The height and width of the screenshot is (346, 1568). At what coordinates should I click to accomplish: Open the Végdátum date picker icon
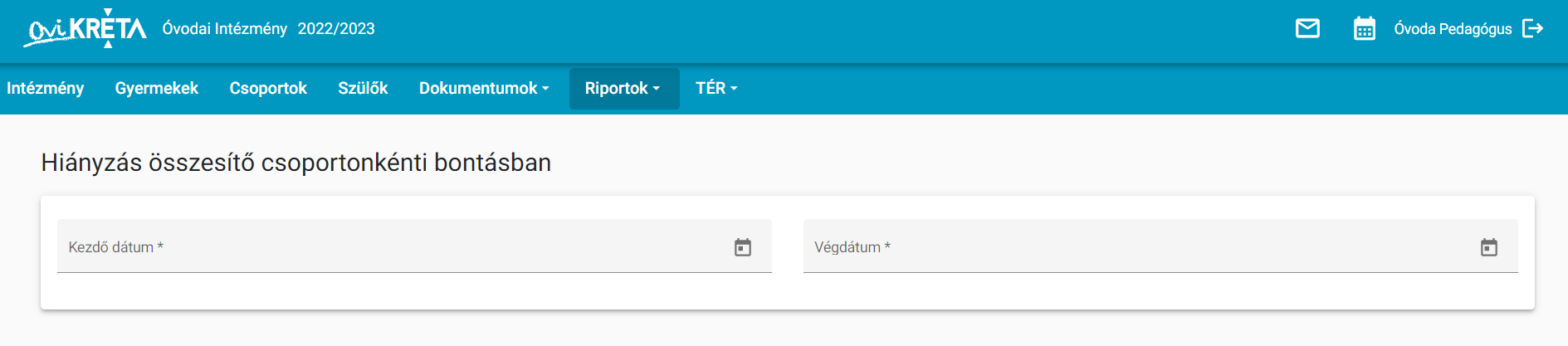click(1488, 247)
